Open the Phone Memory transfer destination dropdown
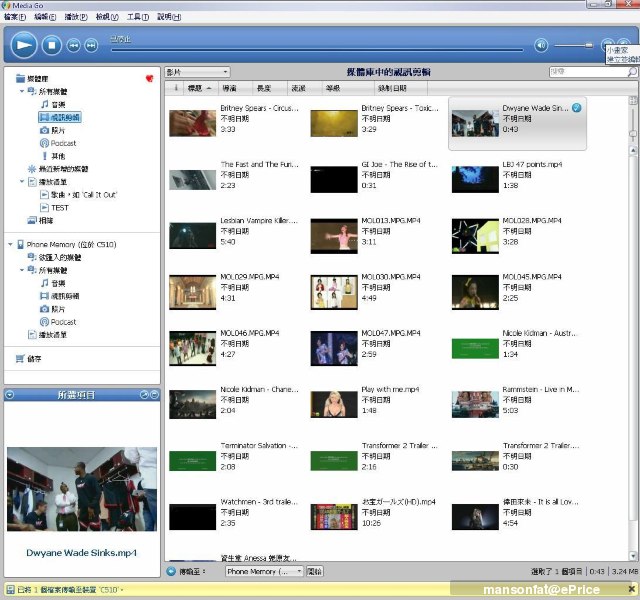Screen dimensions: 640x600 click(x=264, y=571)
